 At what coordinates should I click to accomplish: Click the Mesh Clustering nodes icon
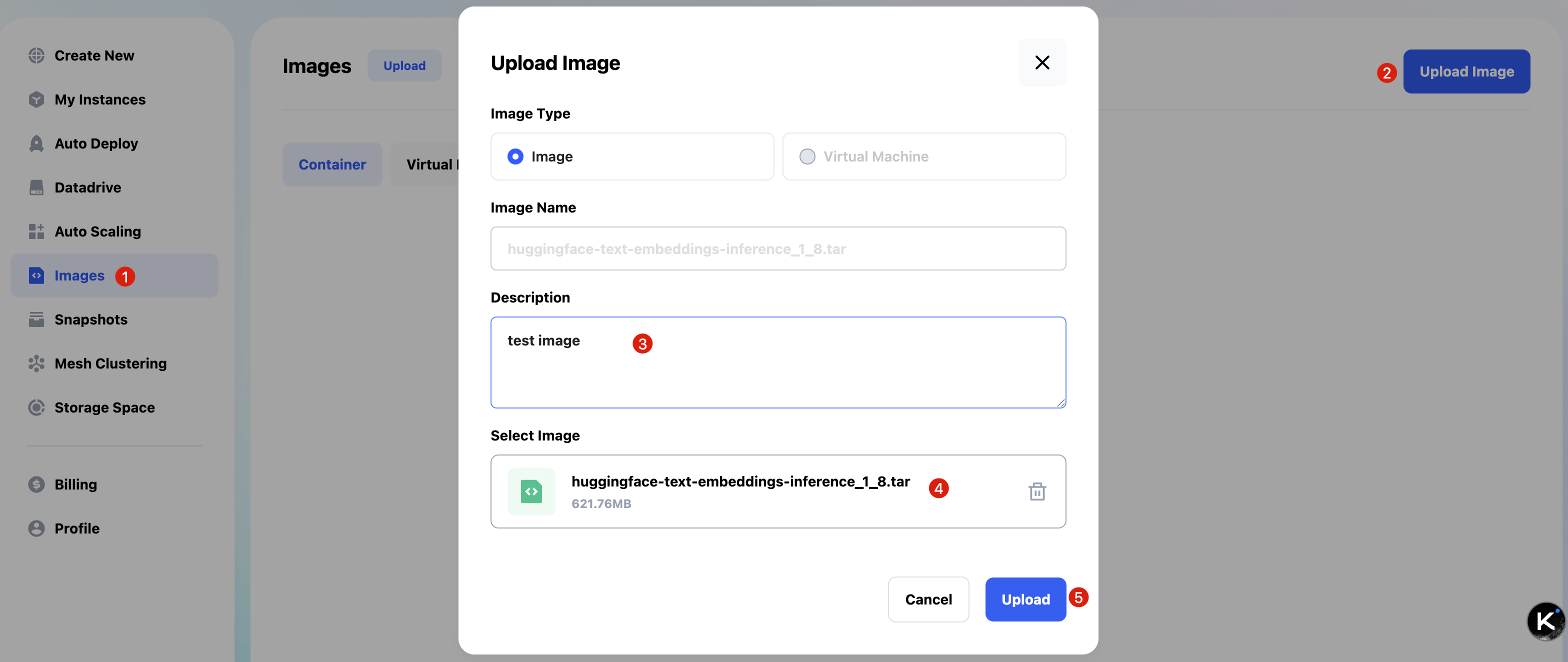click(36, 363)
